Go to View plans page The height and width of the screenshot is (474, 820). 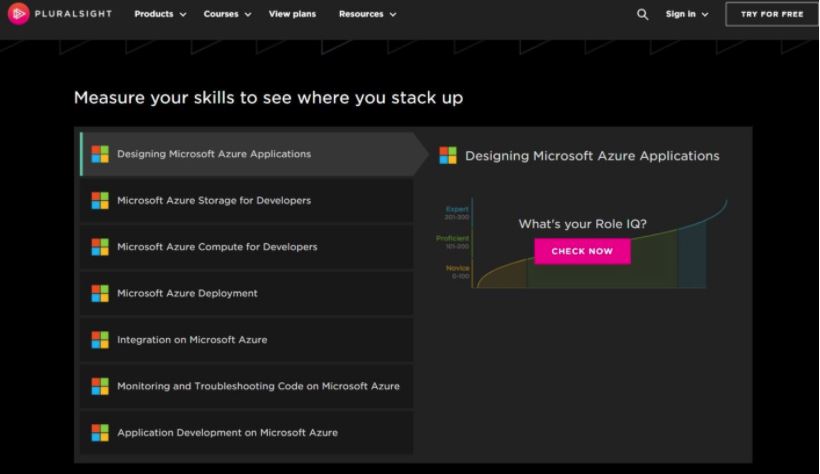pyautogui.click(x=294, y=14)
